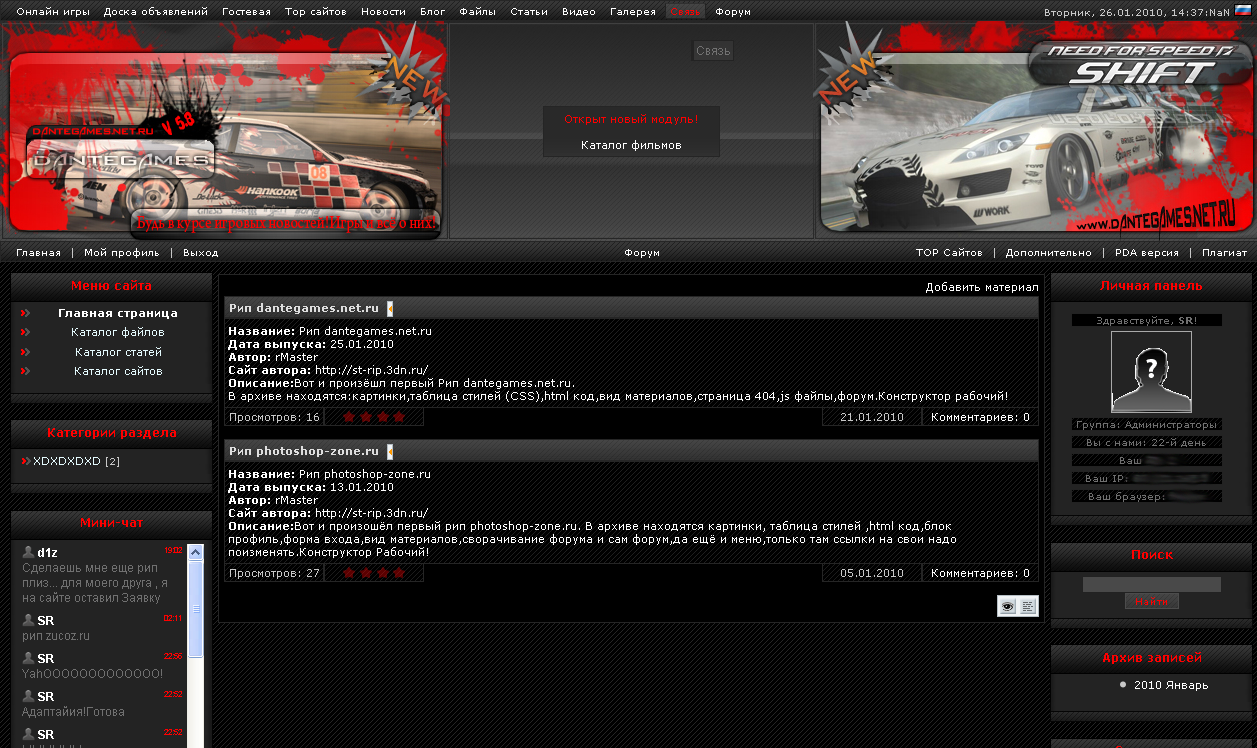1257x748 pixels.
Task: Open the XDXDXDXD category
Action: [67, 462]
